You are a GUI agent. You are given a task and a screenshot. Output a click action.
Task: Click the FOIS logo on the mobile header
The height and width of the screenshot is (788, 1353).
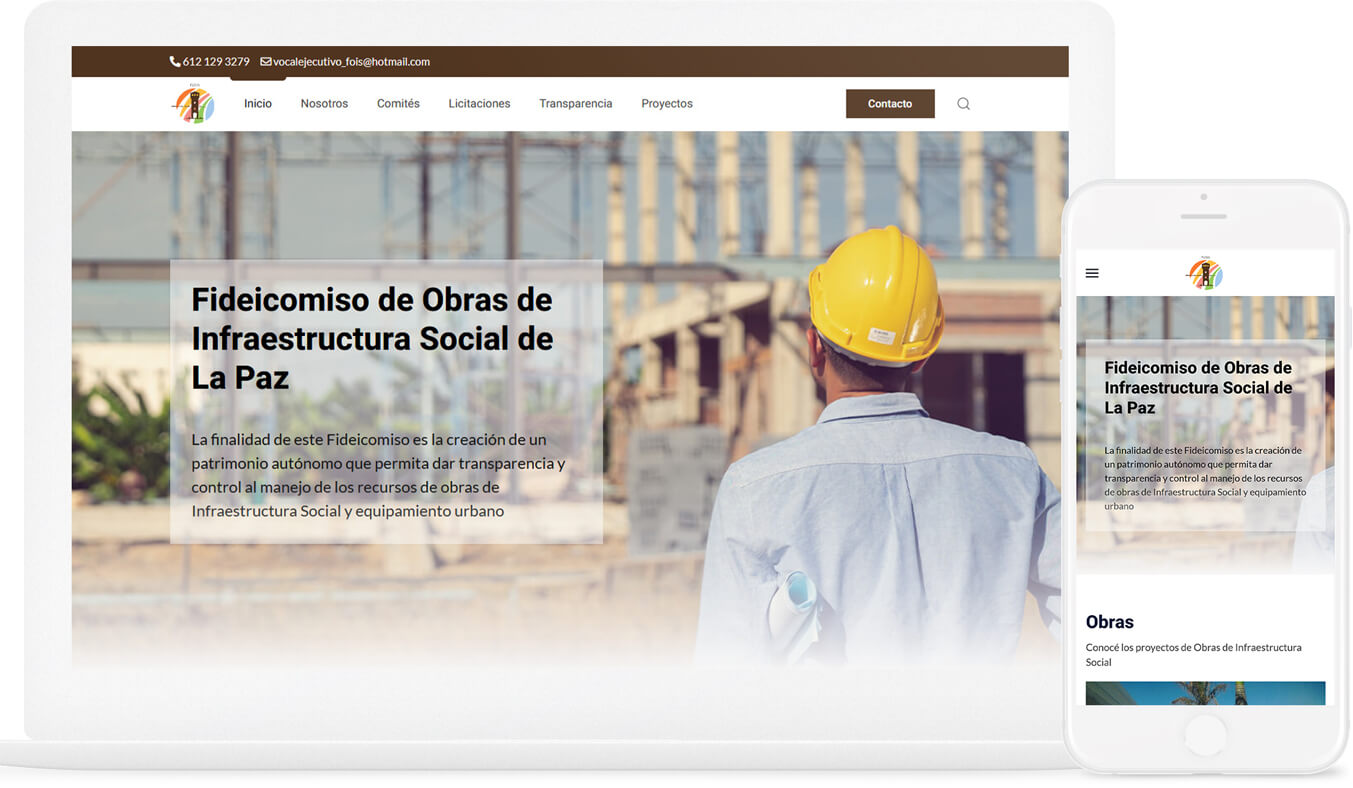coord(1205,272)
